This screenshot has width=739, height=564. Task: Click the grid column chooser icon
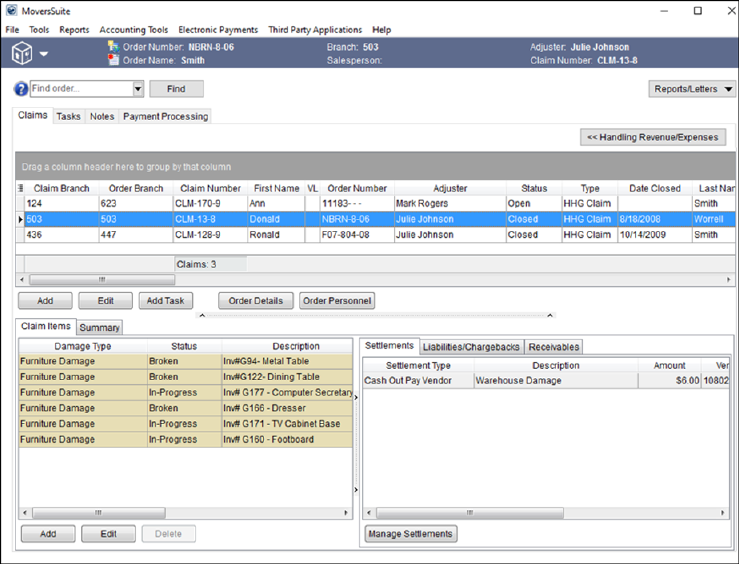click(x=21, y=188)
